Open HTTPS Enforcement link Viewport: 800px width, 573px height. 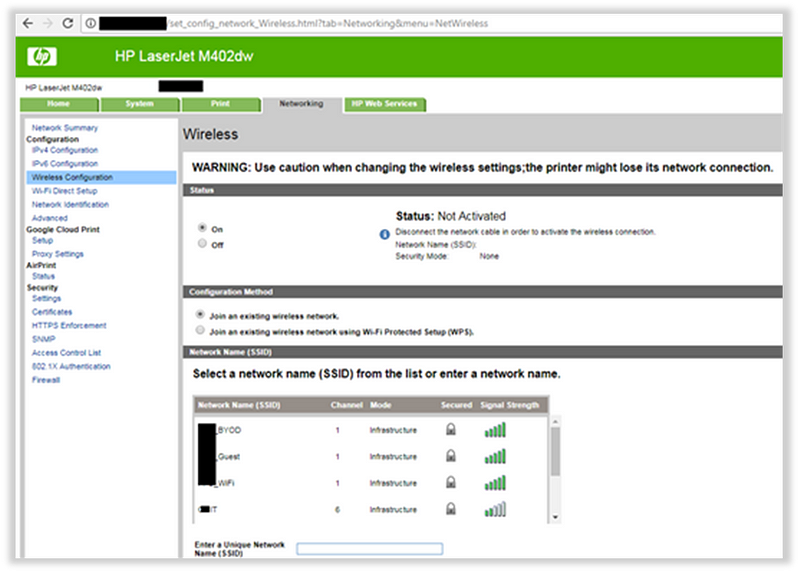point(69,326)
